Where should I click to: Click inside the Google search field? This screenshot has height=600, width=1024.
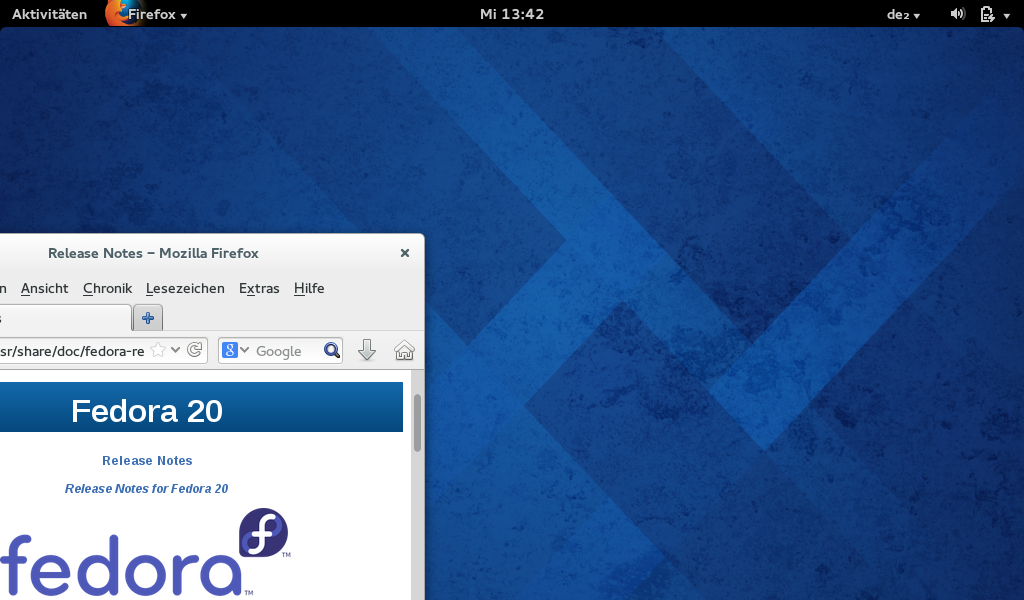[x=285, y=351]
